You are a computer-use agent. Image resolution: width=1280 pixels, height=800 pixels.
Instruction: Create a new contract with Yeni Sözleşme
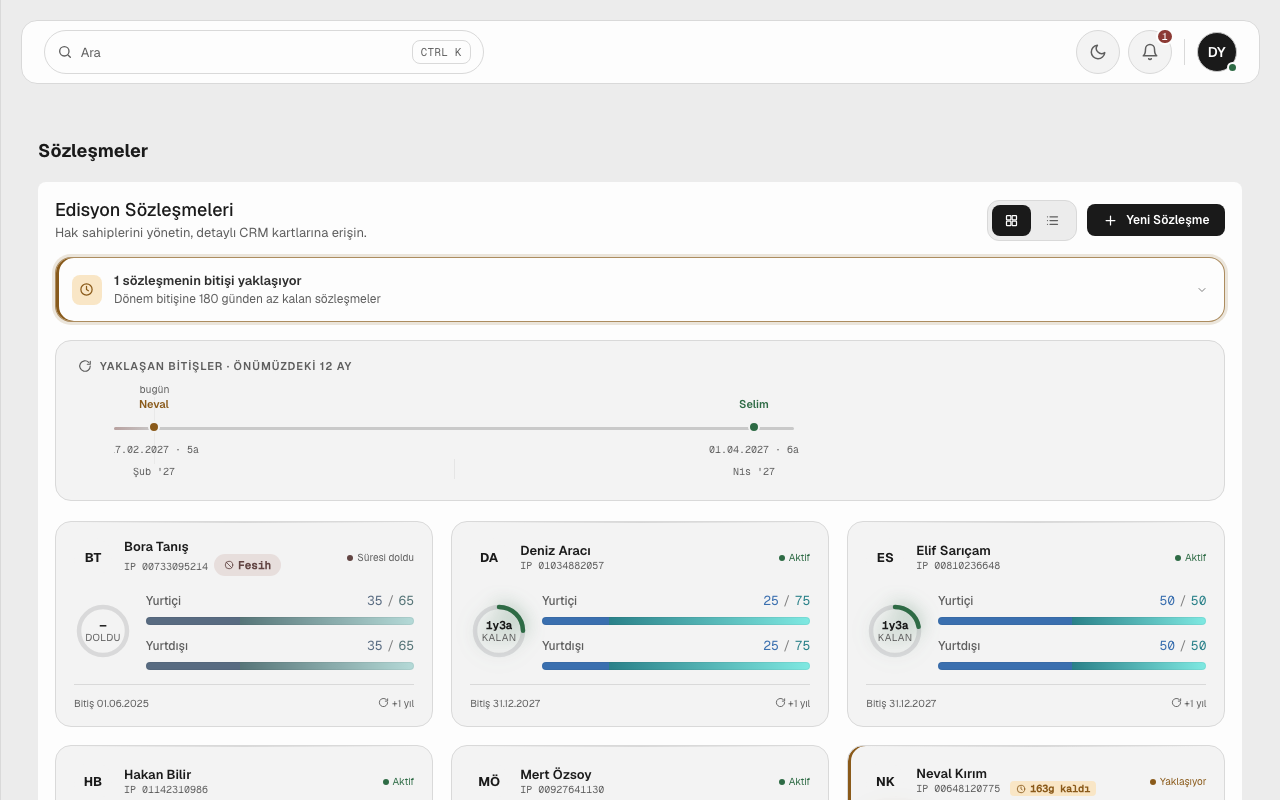click(x=1156, y=220)
